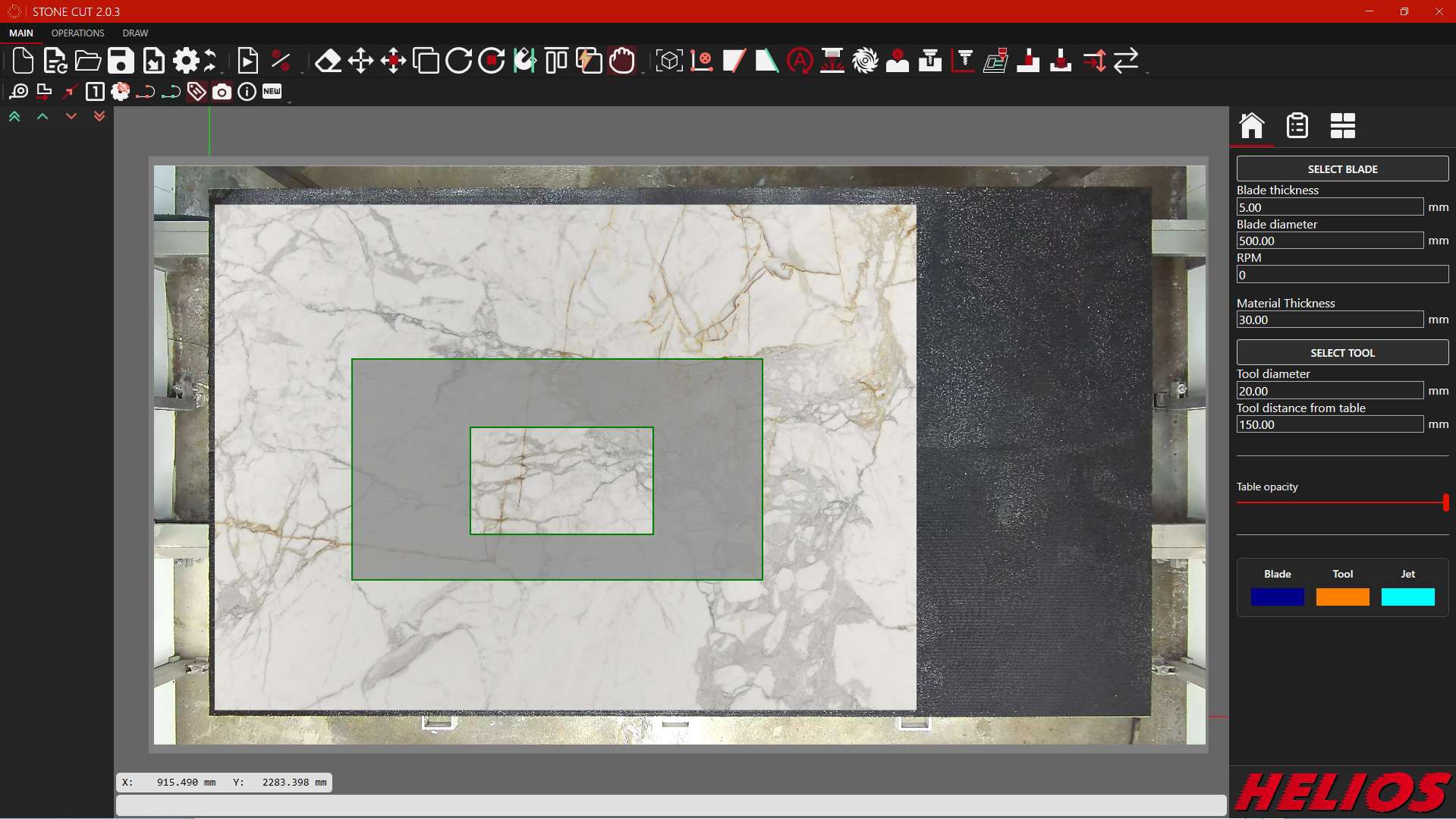Open the OPERATIONS tab
Image resolution: width=1456 pixels, height=819 pixels.
pos(77,33)
